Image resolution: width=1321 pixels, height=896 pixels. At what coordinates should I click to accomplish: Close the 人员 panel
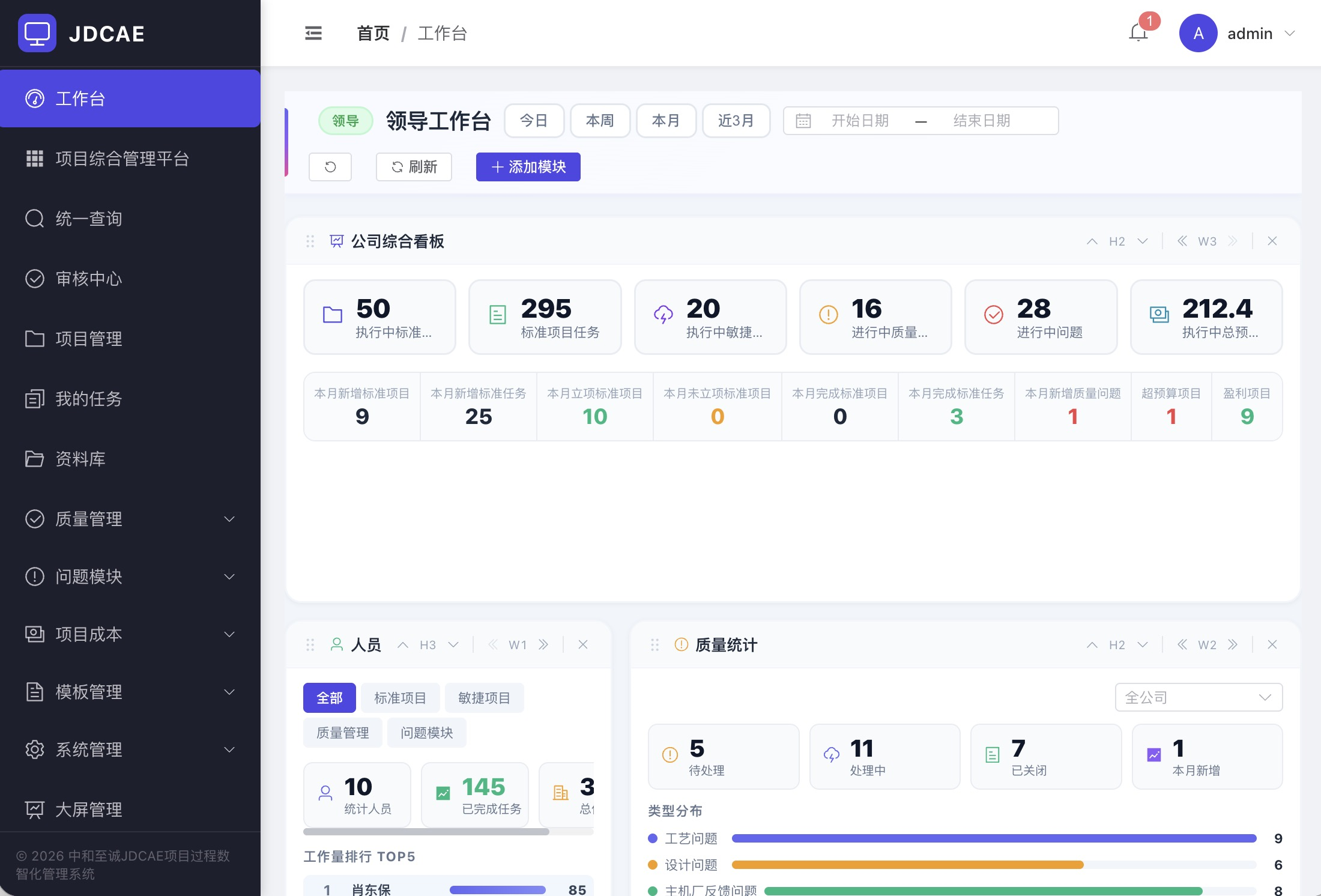pos(583,645)
